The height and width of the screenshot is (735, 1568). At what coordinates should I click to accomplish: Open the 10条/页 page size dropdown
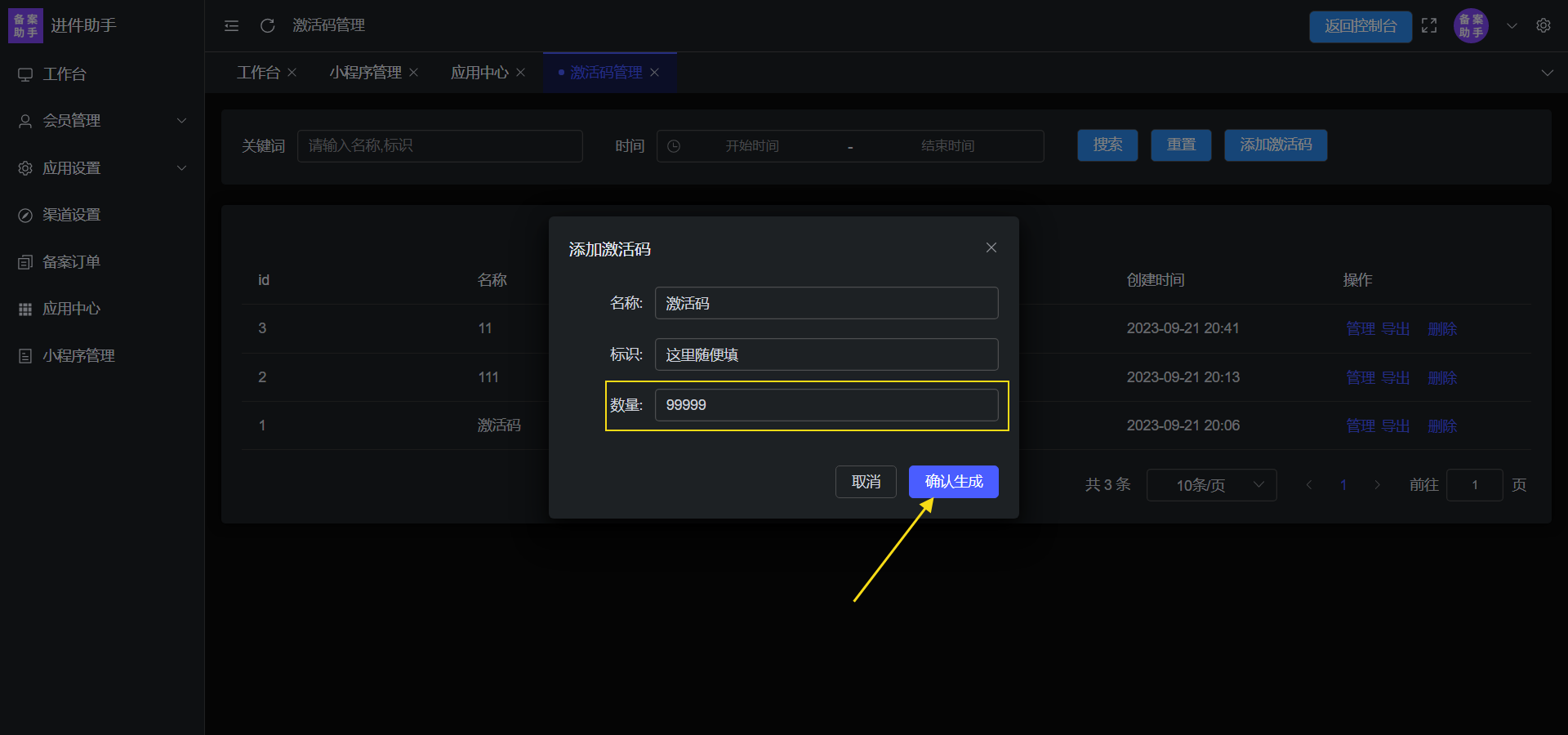pos(1211,485)
